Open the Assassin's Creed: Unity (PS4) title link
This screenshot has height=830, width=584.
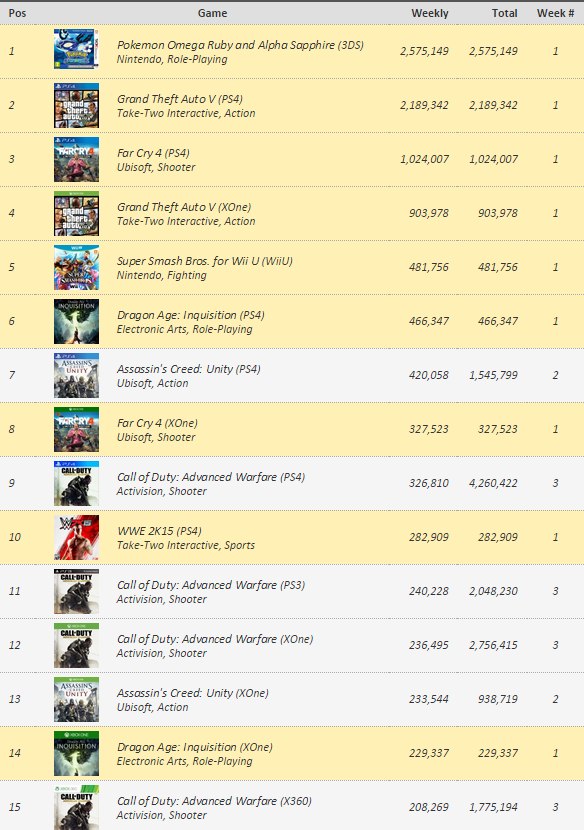(188, 369)
